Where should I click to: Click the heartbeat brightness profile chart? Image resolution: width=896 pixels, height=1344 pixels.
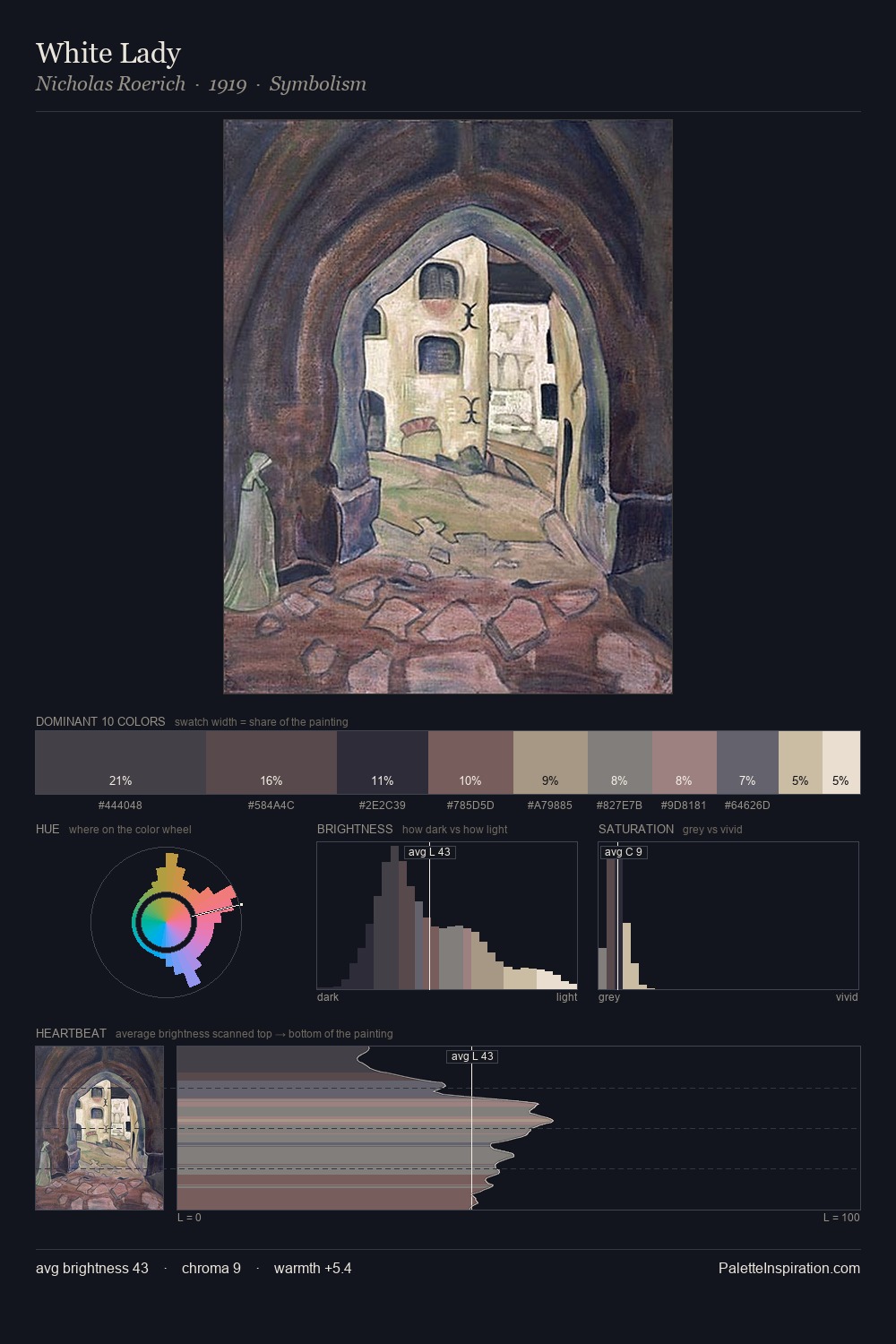click(519, 1128)
